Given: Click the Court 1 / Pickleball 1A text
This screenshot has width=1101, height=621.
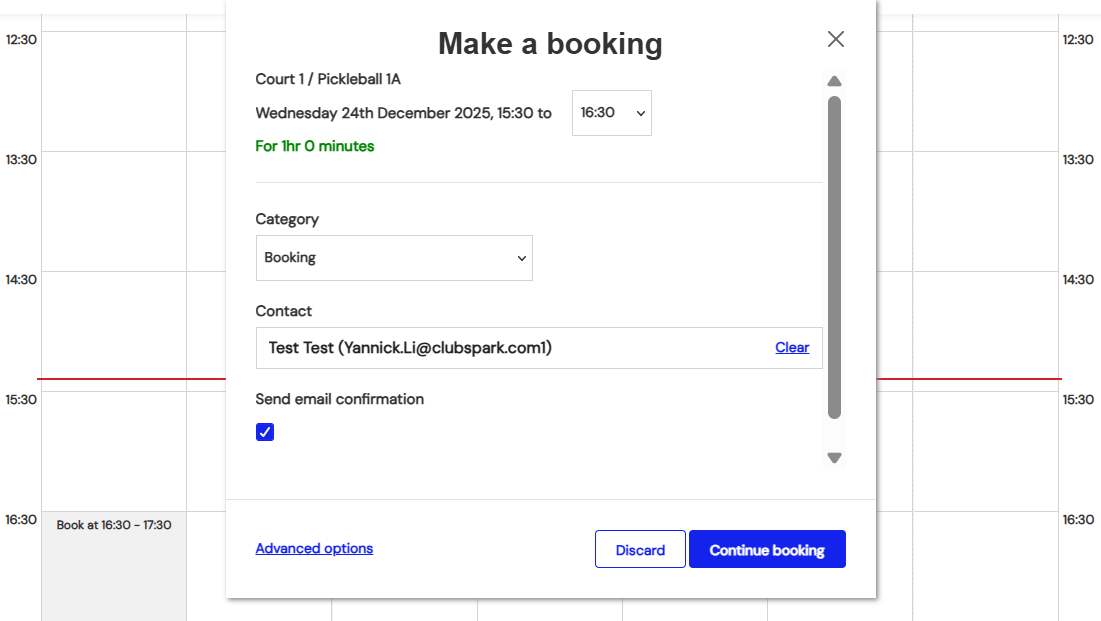Looking at the screenshot, I should 328,79.
